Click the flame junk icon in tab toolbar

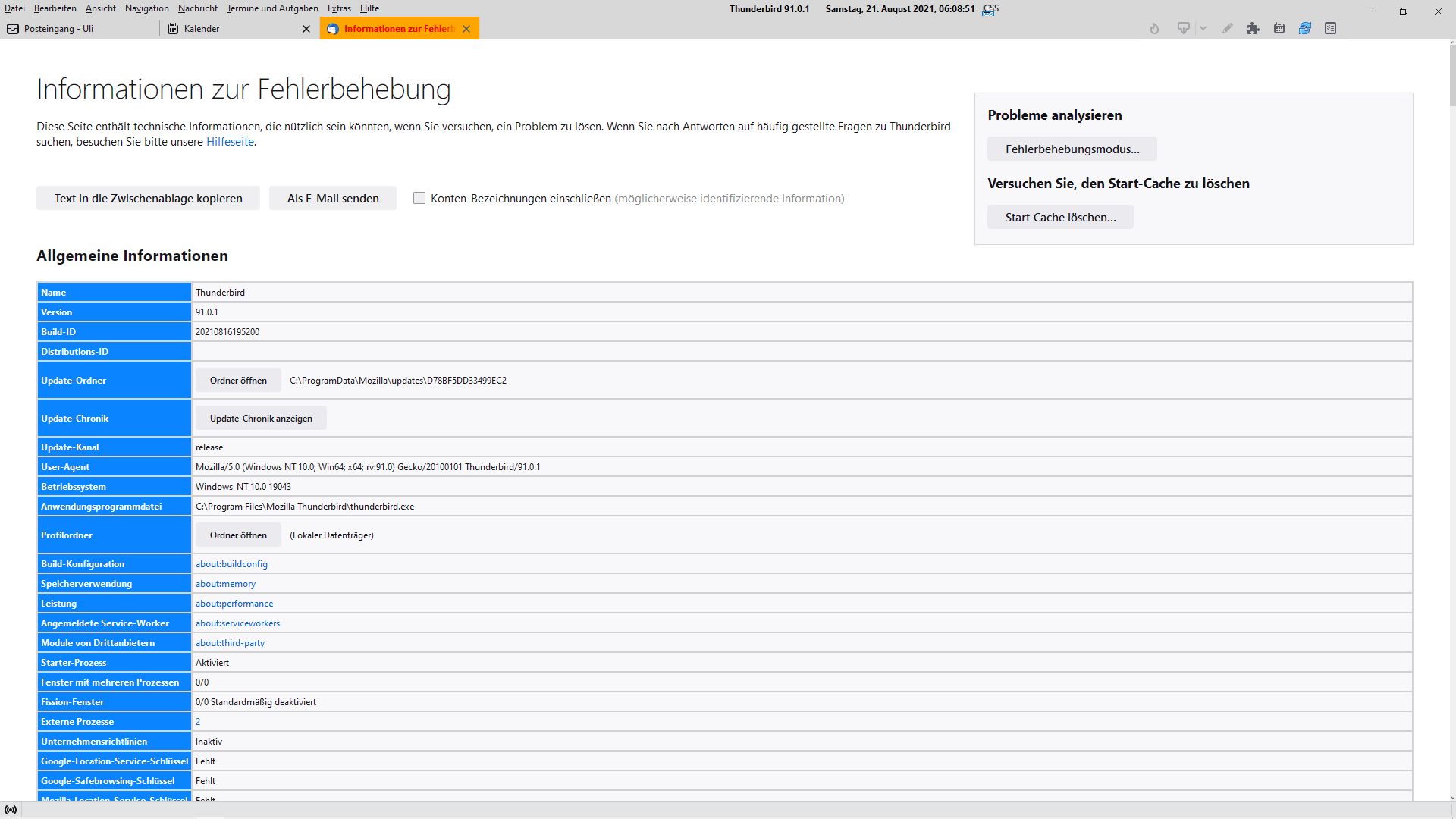point(1154,29)
